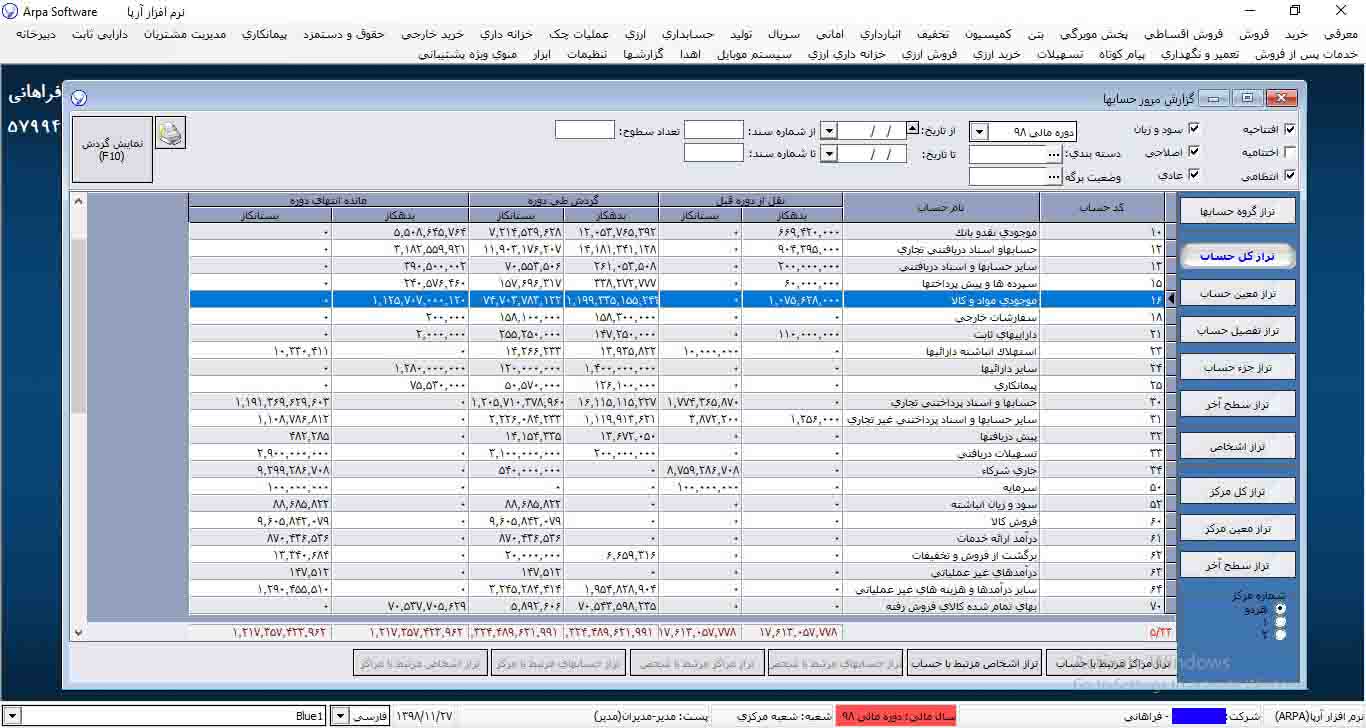Viewport: 1366px width, 728px height.
Task: Click into the تعداد سطوح input field
Action: [x=584, y=130]
